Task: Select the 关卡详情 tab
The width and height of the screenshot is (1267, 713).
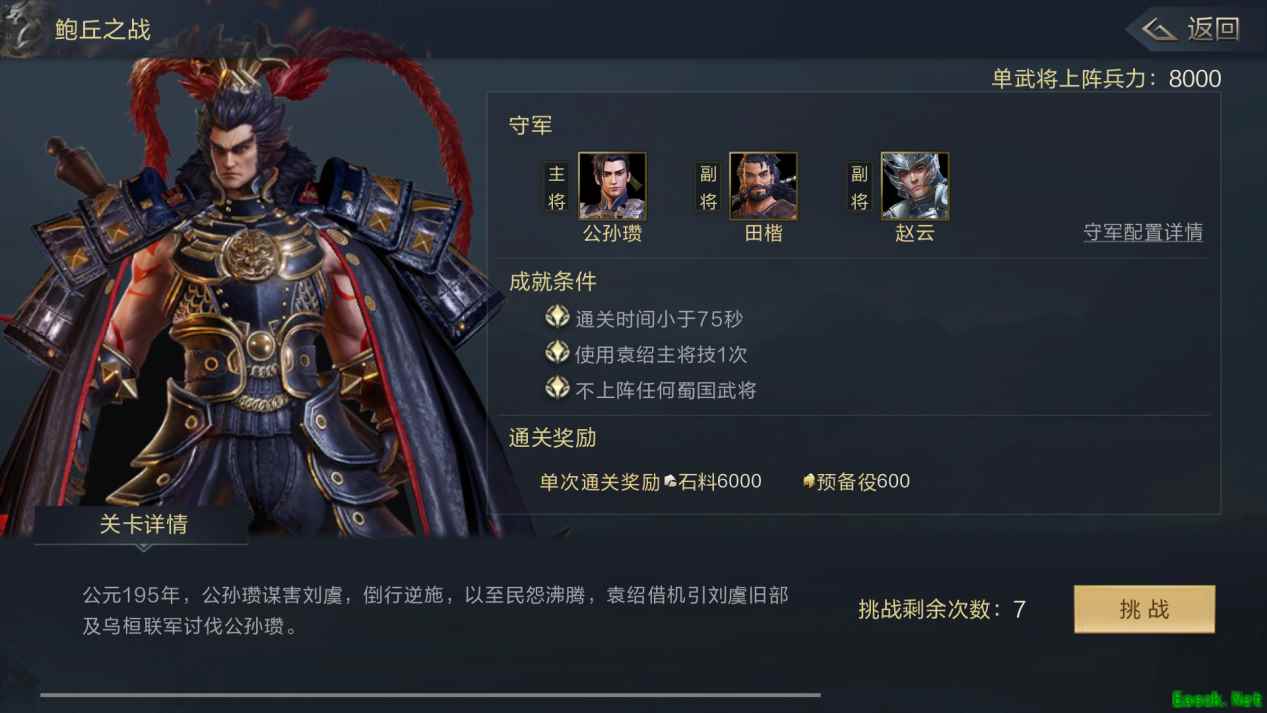Action: pyautogui.click(x=142, y=525)
